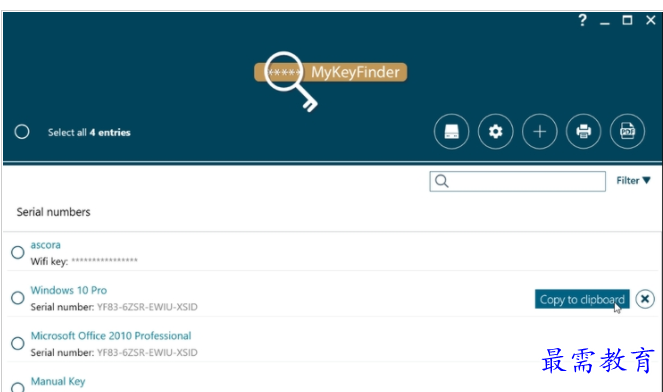Maximize the MyKeyFinder window

click(x=627, y=20)
